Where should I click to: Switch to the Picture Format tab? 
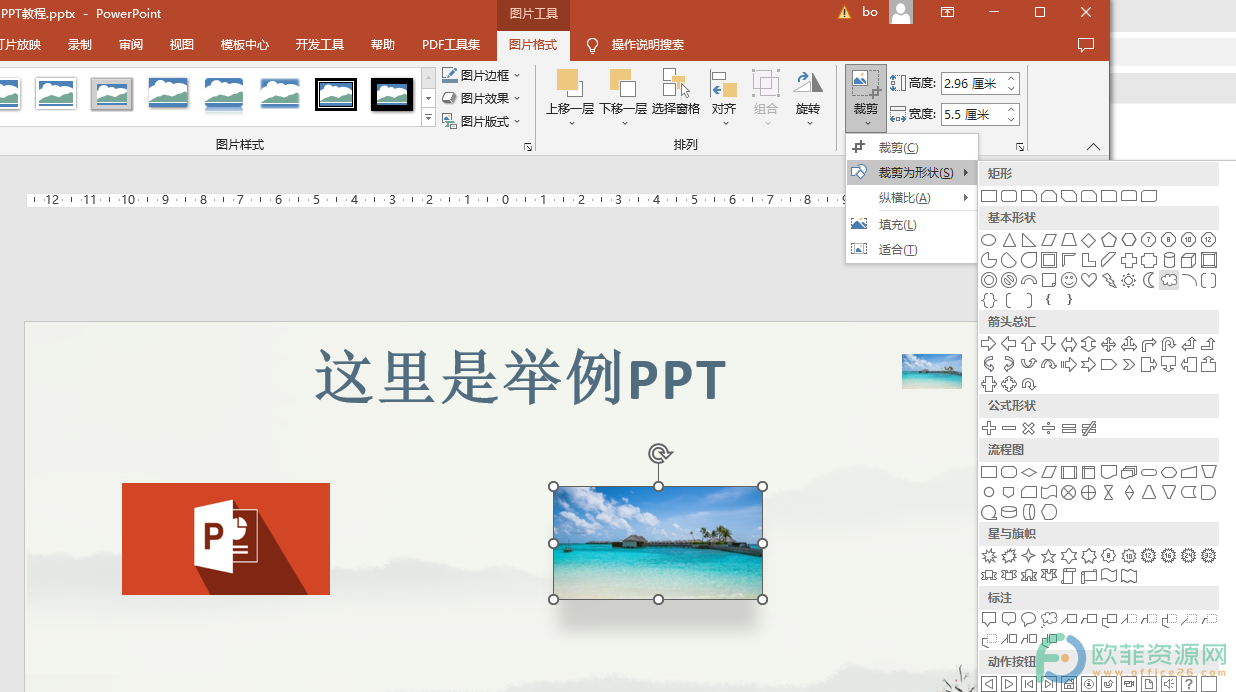[x=533, y=45]
